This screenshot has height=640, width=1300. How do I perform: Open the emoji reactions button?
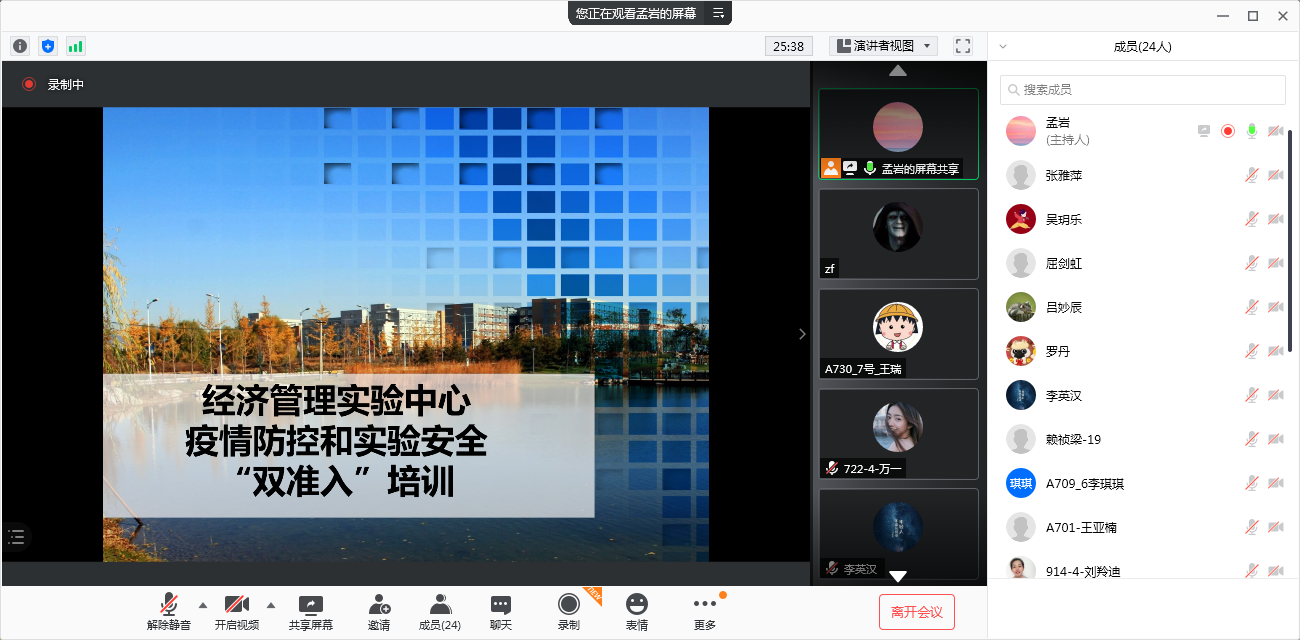(x=637, y=611)
